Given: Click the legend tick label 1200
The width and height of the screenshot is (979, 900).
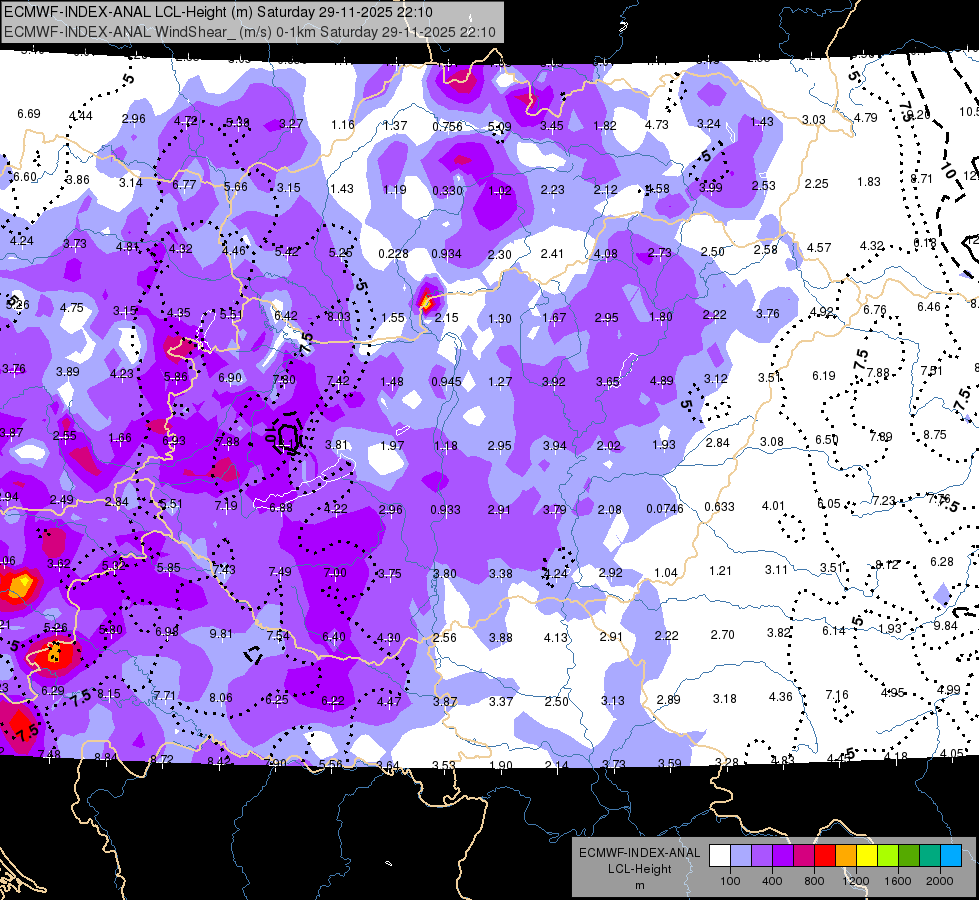Looking at the screenshot, I should [855, 881].
